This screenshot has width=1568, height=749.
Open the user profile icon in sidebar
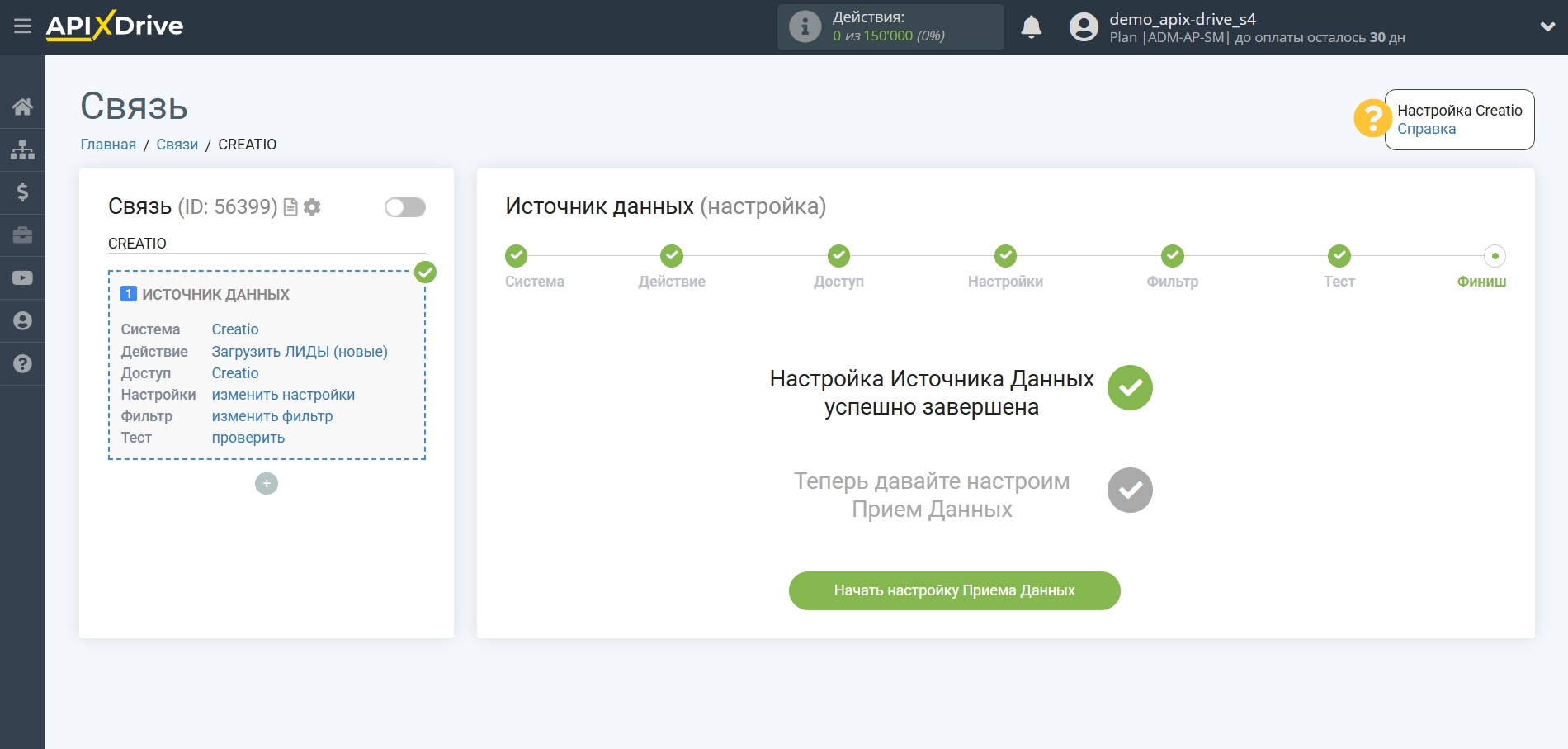22,320
